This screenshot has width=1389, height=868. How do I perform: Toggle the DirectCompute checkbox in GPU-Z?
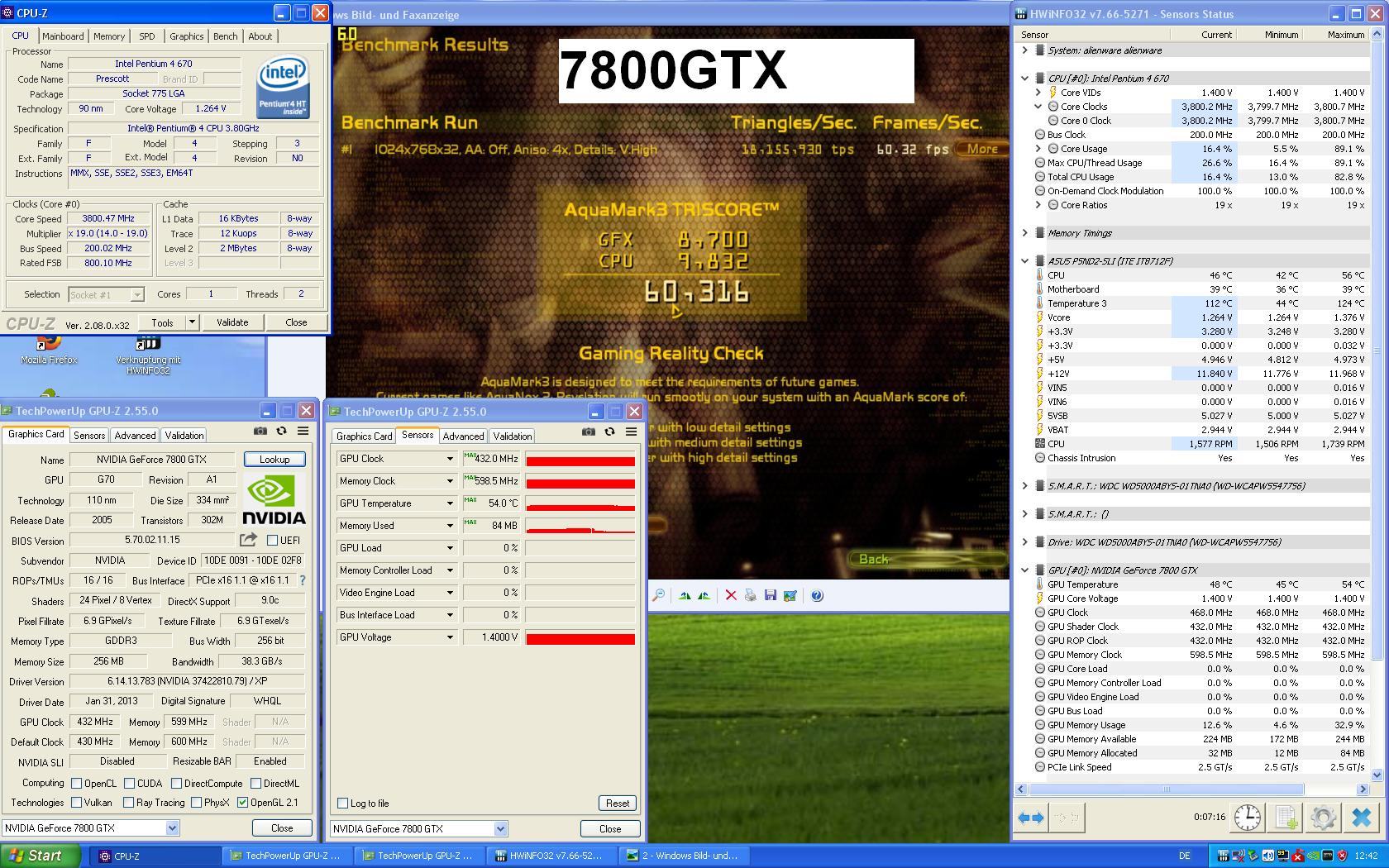click(x=176, y=783)
